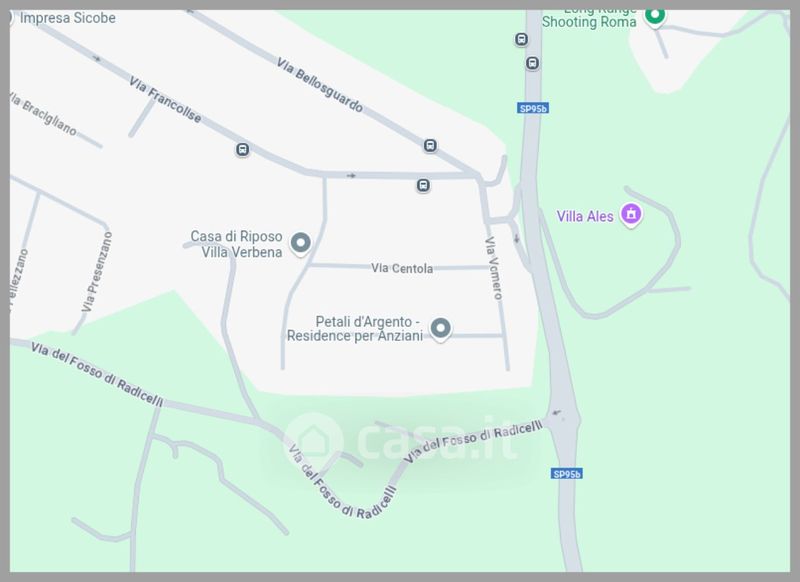Click the bus stop icon above Via Centola
This screenshot has width=800, height=582.
423,185
